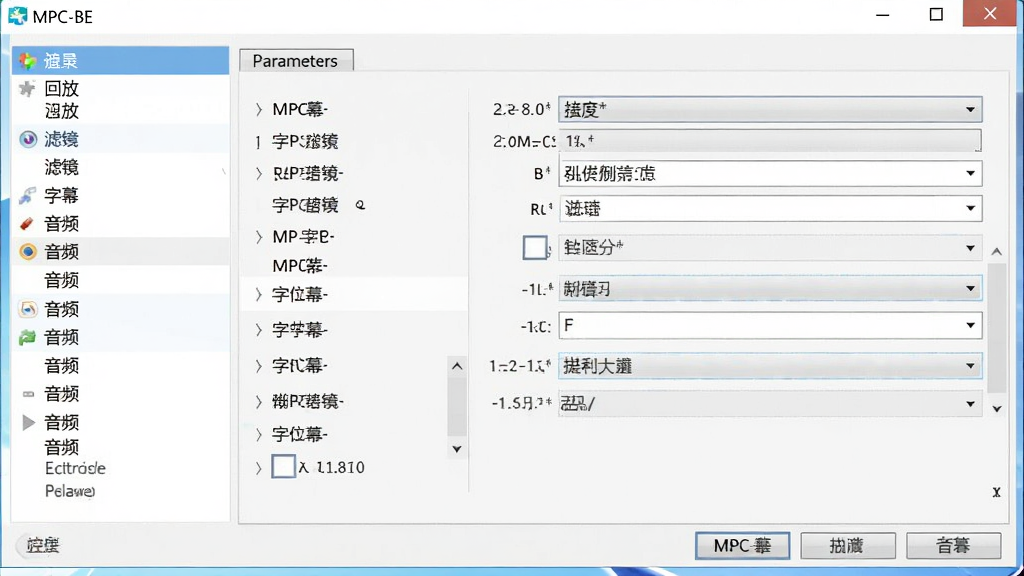Click the 腔度 button at bottom left
Image resolution: width=1024 pixels, height=576 pixels.
point(43,545)
